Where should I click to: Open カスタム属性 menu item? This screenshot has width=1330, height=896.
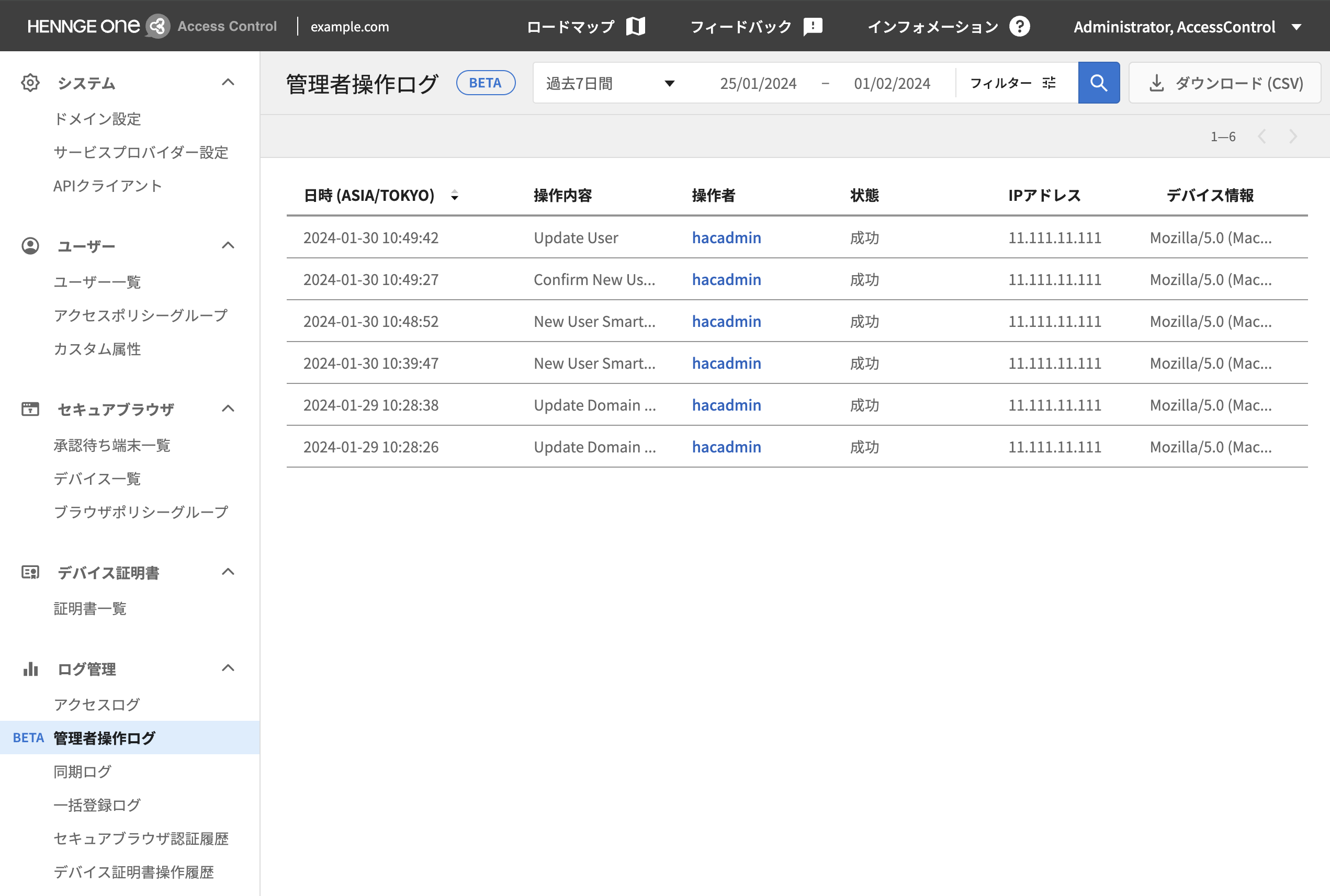tap(97, 348)
